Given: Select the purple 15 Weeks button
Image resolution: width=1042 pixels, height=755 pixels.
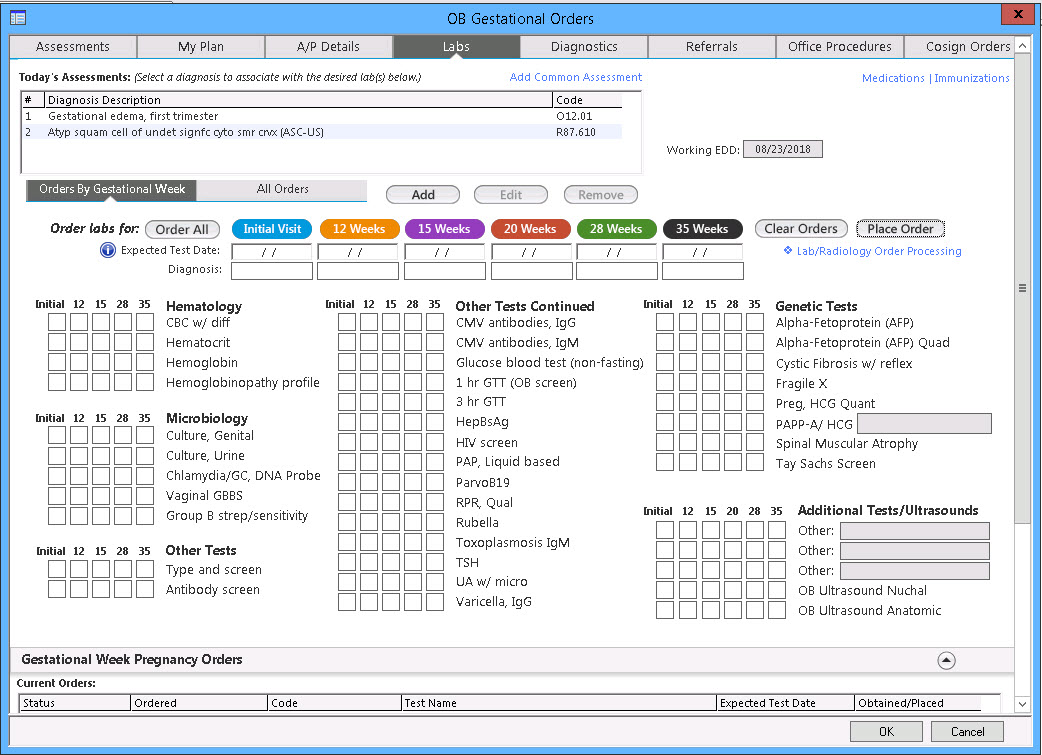Looking at the screenshot, I should (444, 229).
